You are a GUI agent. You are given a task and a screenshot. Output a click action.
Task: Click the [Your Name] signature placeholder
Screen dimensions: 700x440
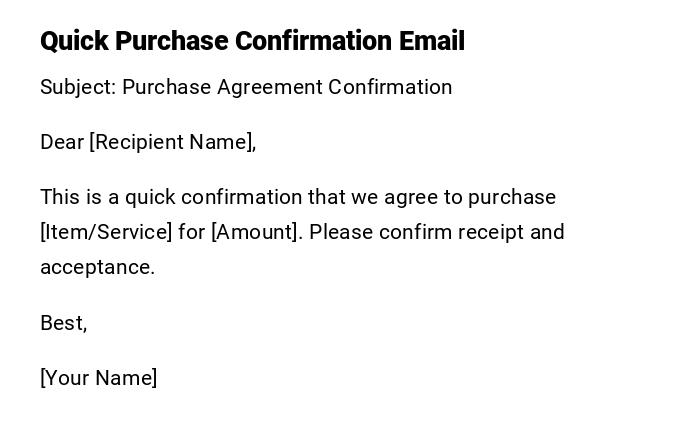[99, 378]
